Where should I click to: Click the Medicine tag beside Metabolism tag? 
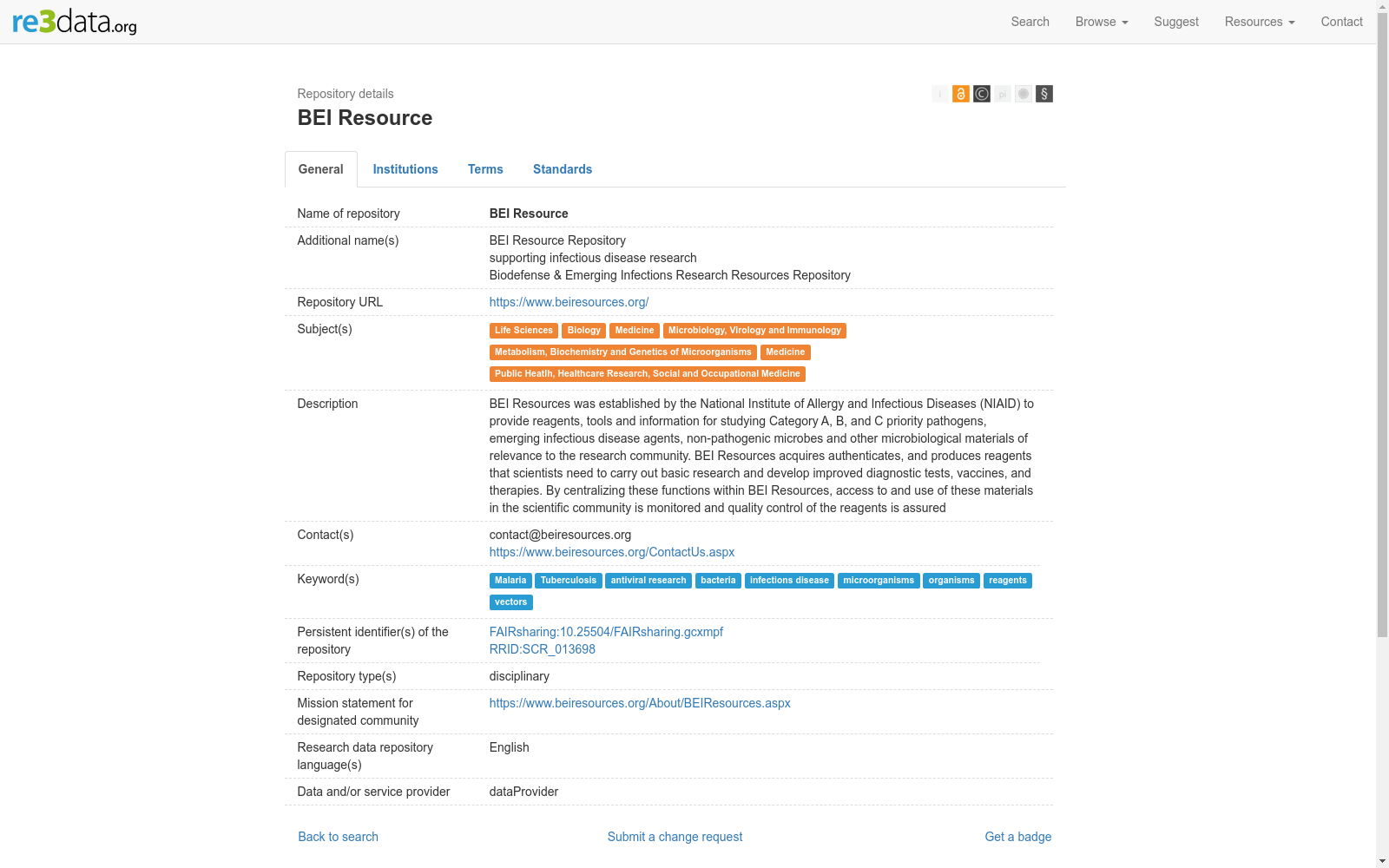point(786,352)
